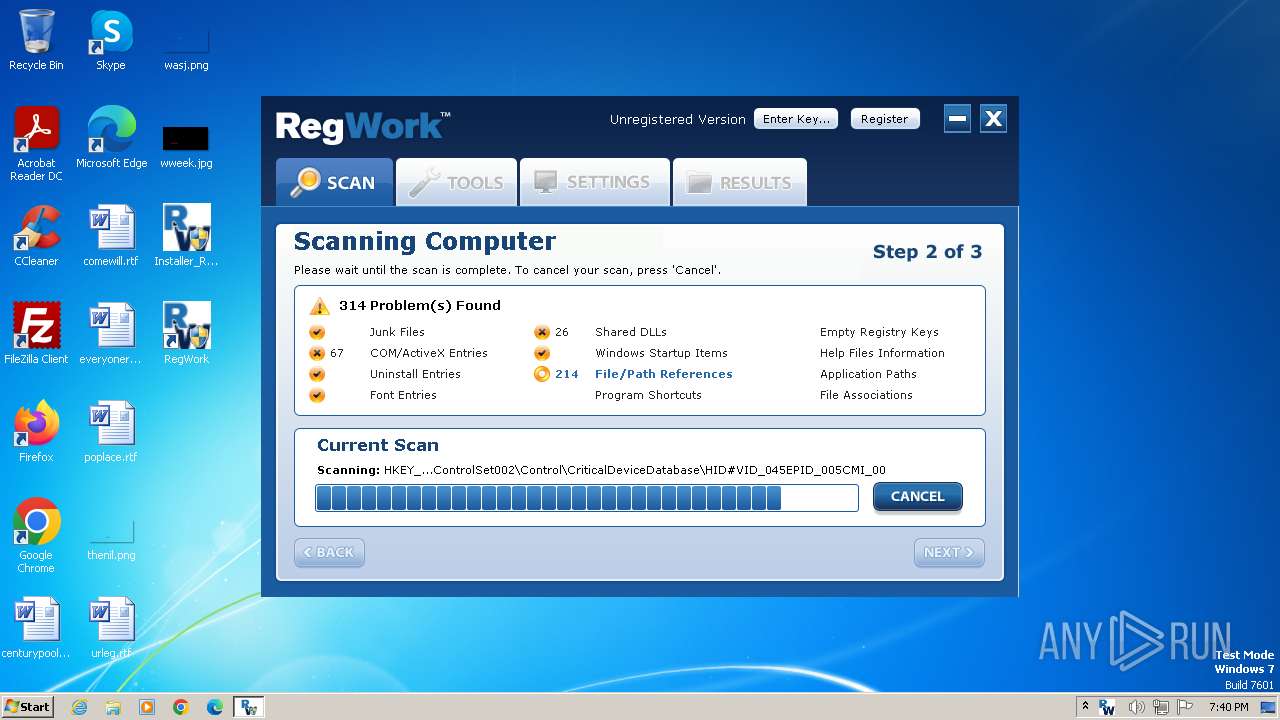Select the Help Files Information label

tap(882, 353)
